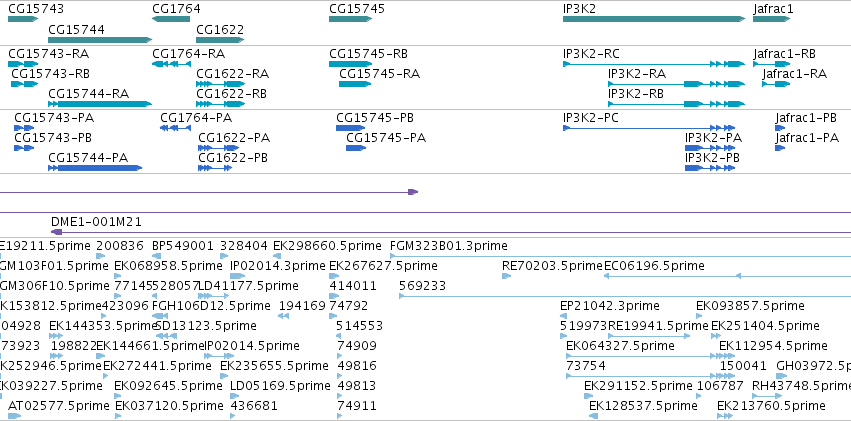Select the 569233 EST label
851x421 pixels.
(422, 285)
